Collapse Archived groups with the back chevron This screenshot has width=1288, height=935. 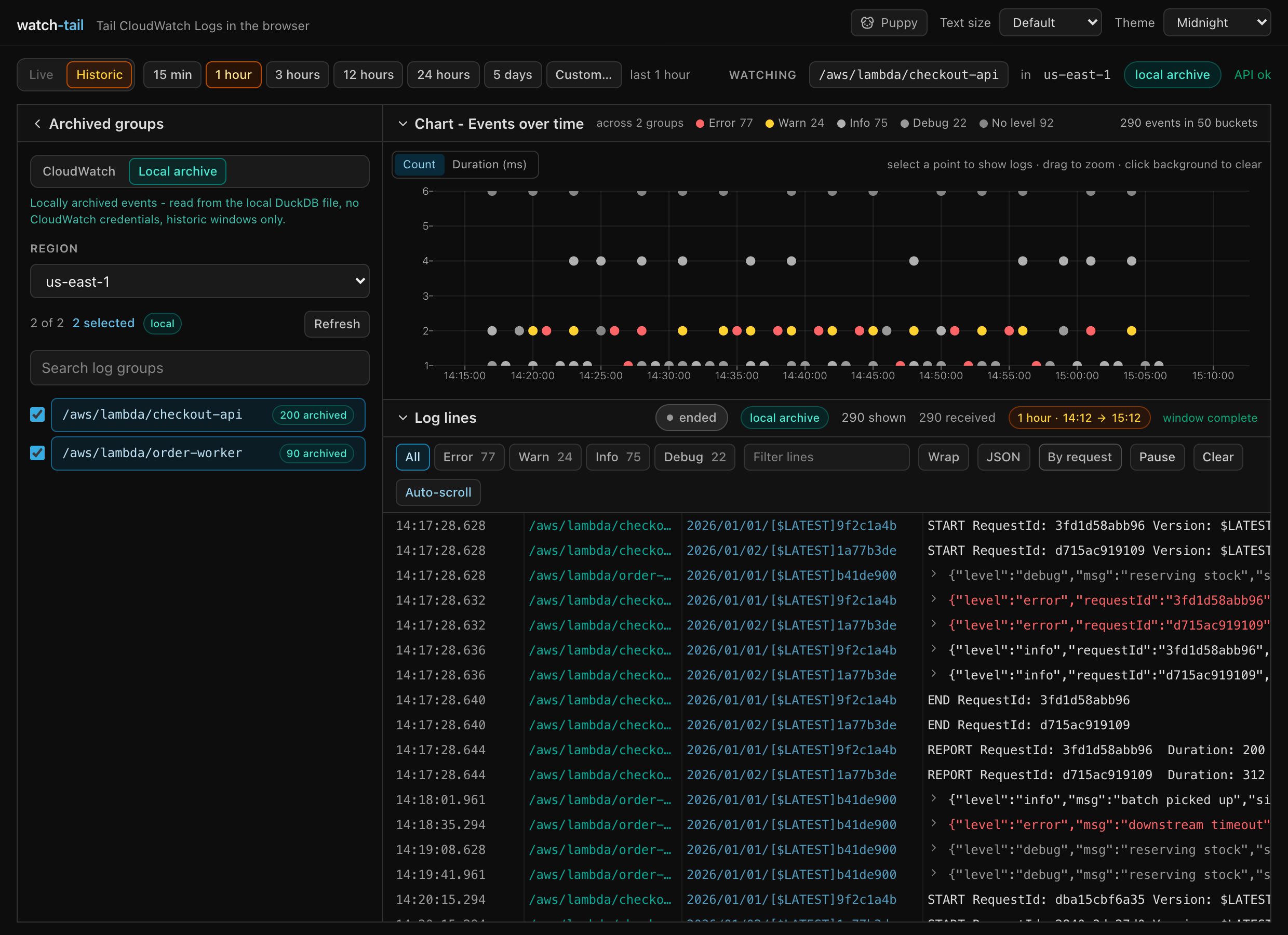(x=37, y=124)
